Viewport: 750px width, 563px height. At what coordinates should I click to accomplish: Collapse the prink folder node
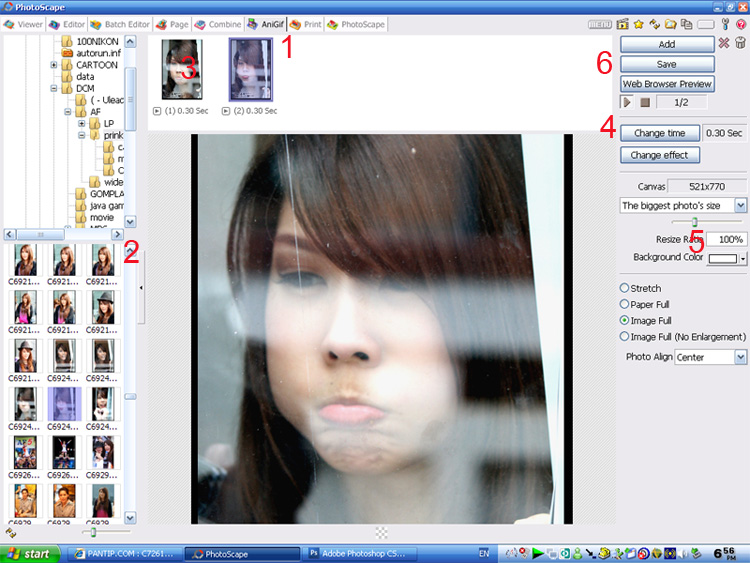[82, 135]
